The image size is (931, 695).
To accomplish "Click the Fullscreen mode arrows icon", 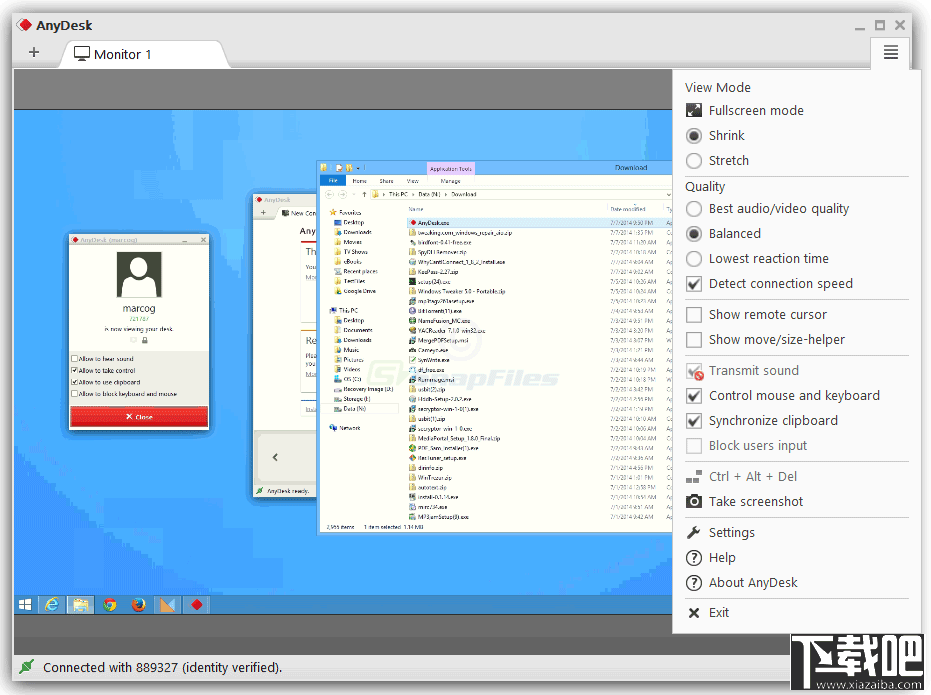I will click(x=694, y=110).
